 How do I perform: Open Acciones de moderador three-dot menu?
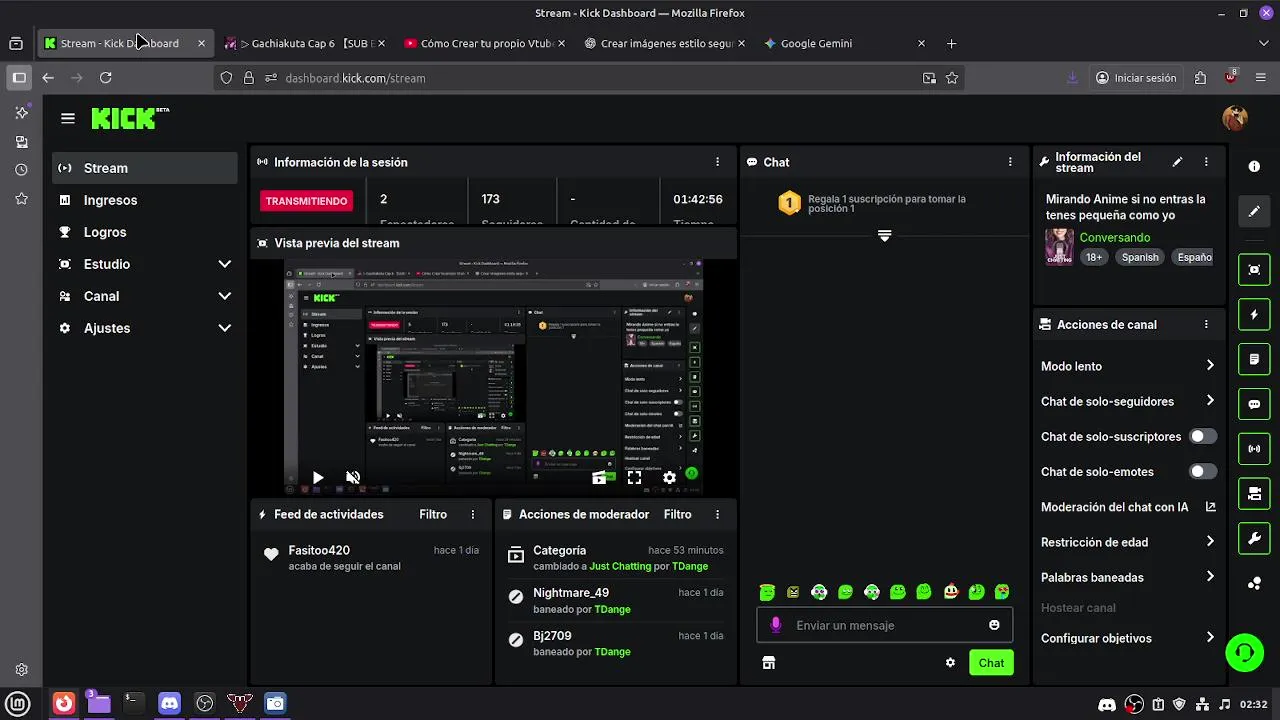coord(717,515)
